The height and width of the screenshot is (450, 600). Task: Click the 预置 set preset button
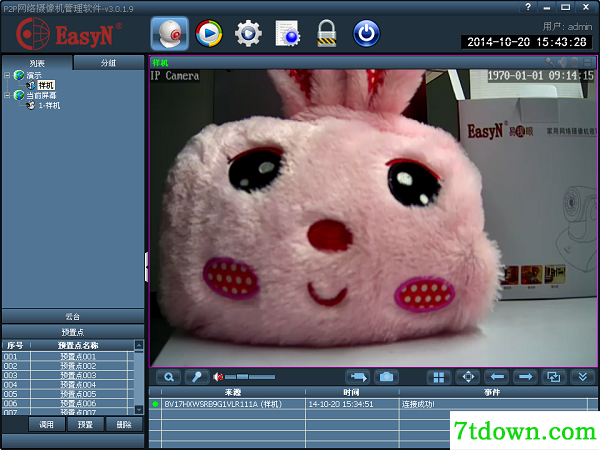coord(85,424)
